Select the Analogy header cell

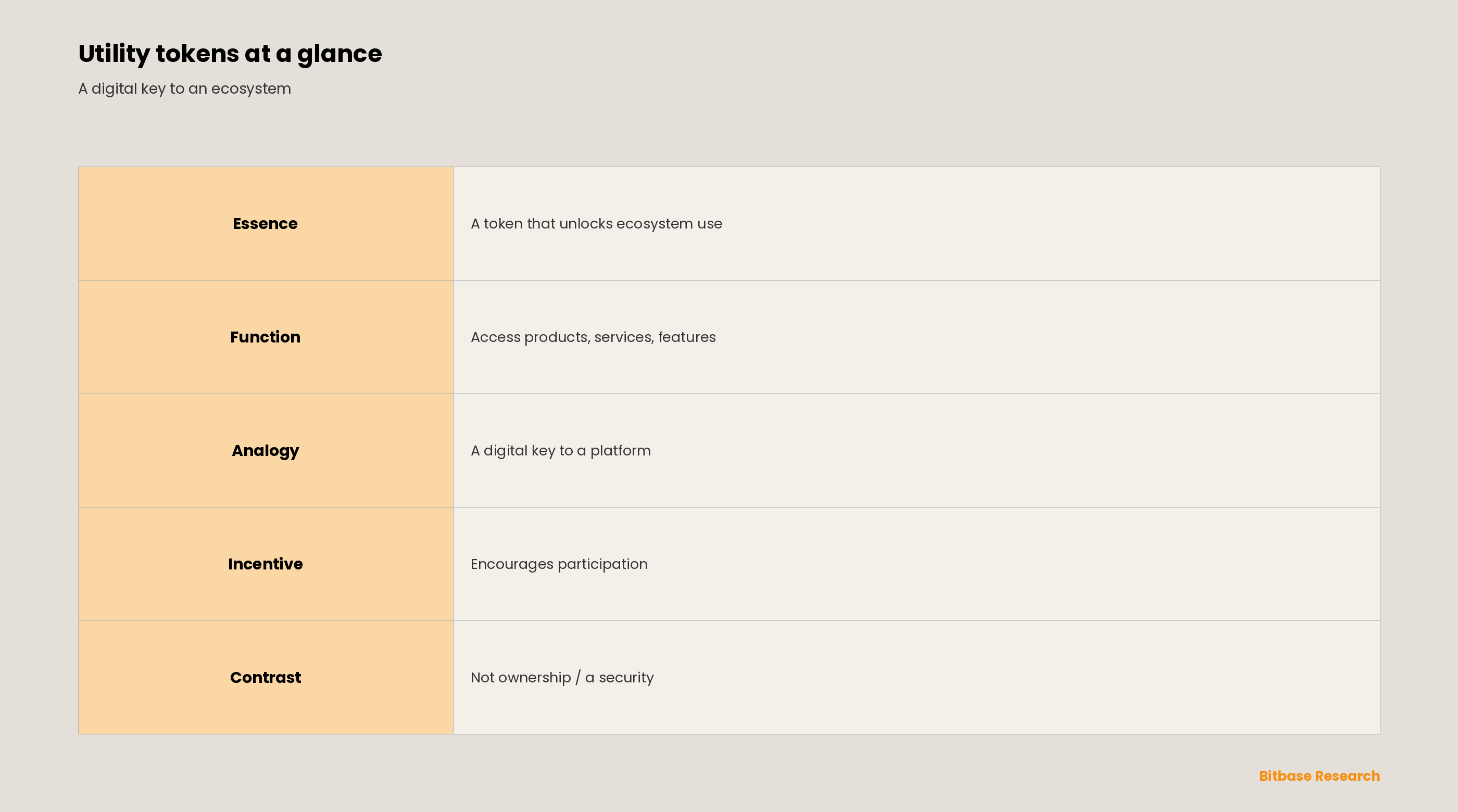pos(266,451)
